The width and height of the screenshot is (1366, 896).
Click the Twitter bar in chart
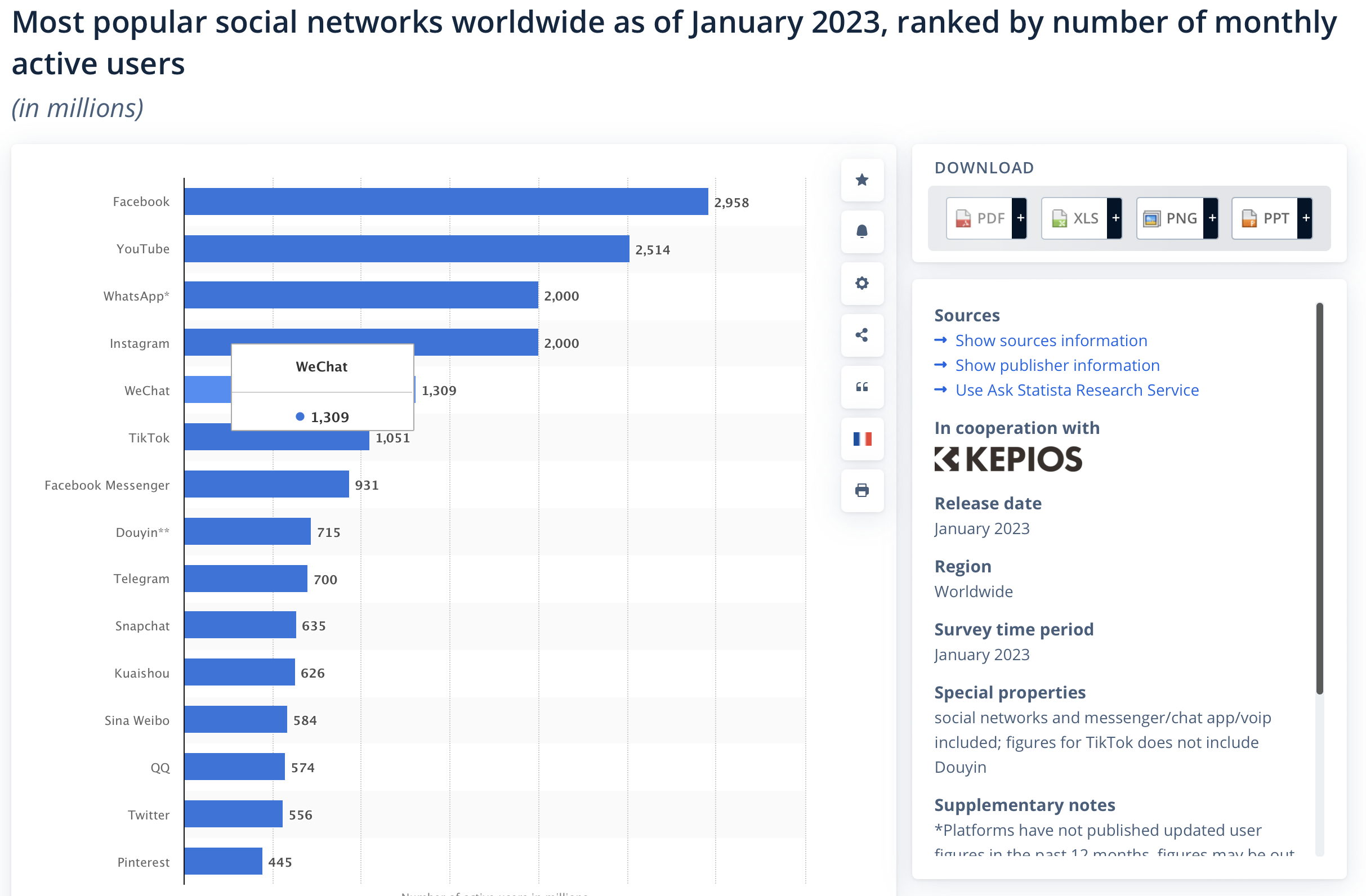[234, 814]
